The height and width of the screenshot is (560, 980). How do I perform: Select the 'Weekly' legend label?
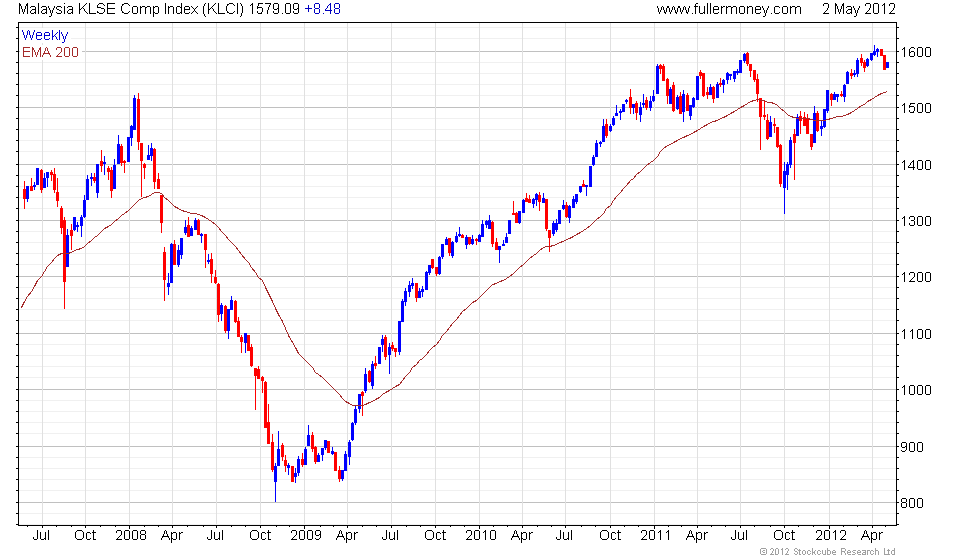pos(45,36)
